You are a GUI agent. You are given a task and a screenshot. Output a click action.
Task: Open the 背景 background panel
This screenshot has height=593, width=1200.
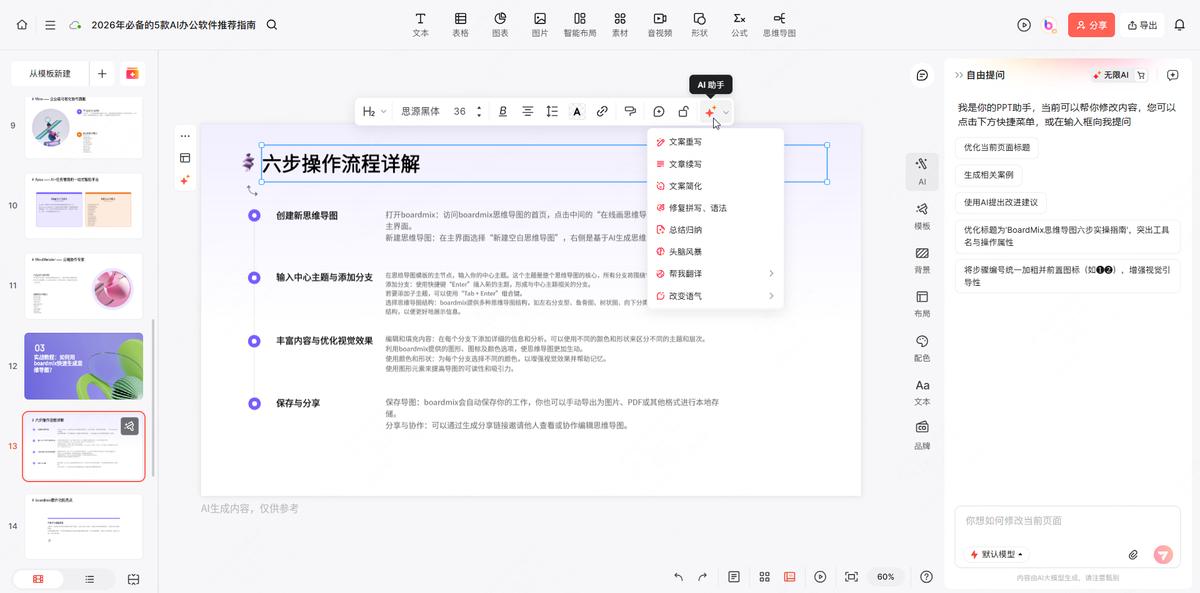point(922,260)
